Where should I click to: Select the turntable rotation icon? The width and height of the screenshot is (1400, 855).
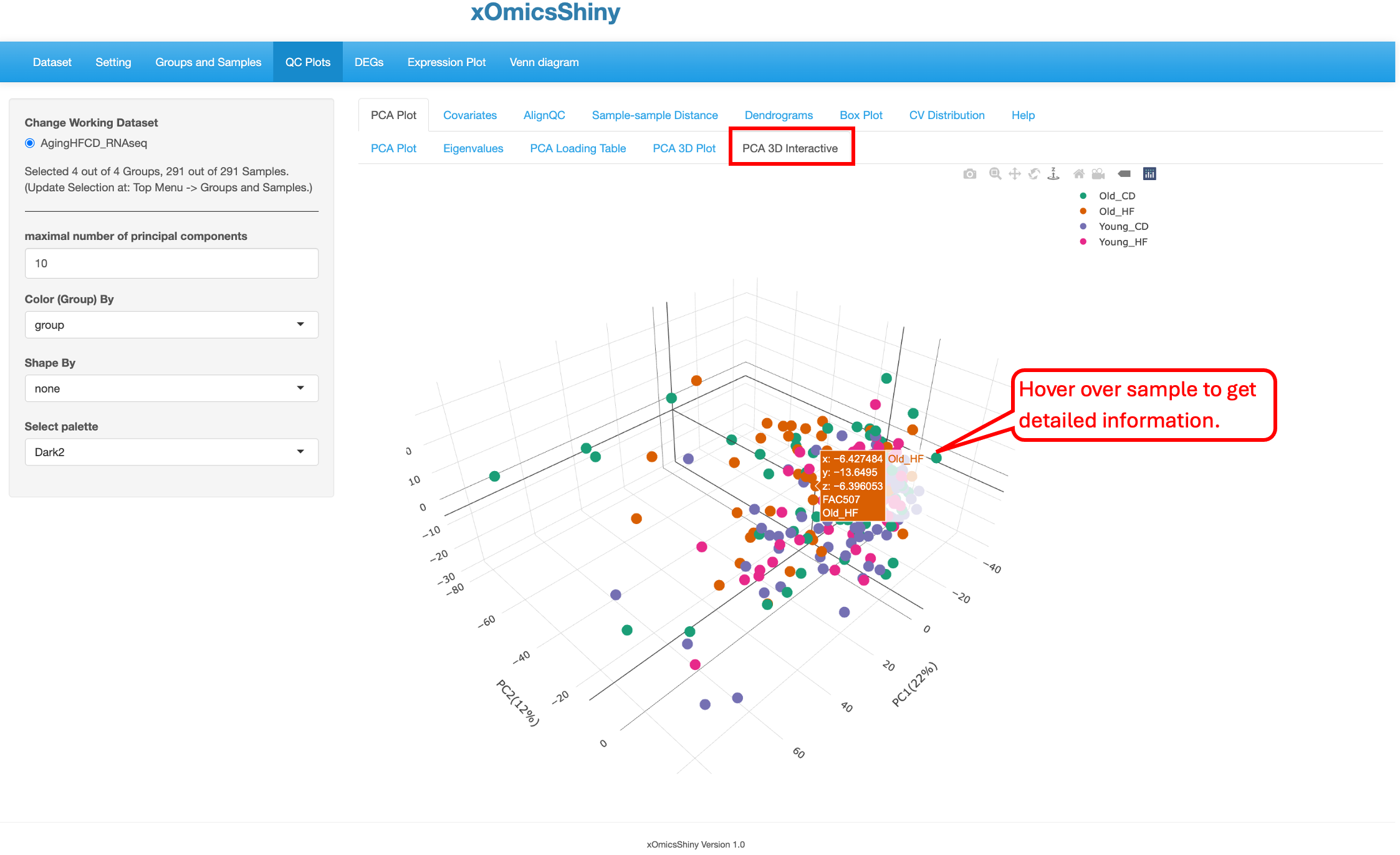[1053, 174]
